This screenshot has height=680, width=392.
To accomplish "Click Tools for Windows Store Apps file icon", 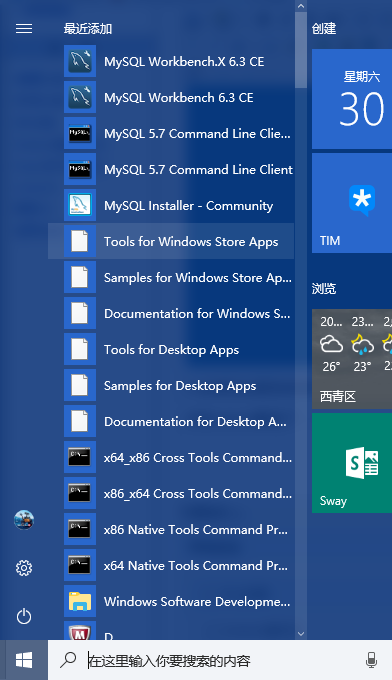I will tap(80, 241).
